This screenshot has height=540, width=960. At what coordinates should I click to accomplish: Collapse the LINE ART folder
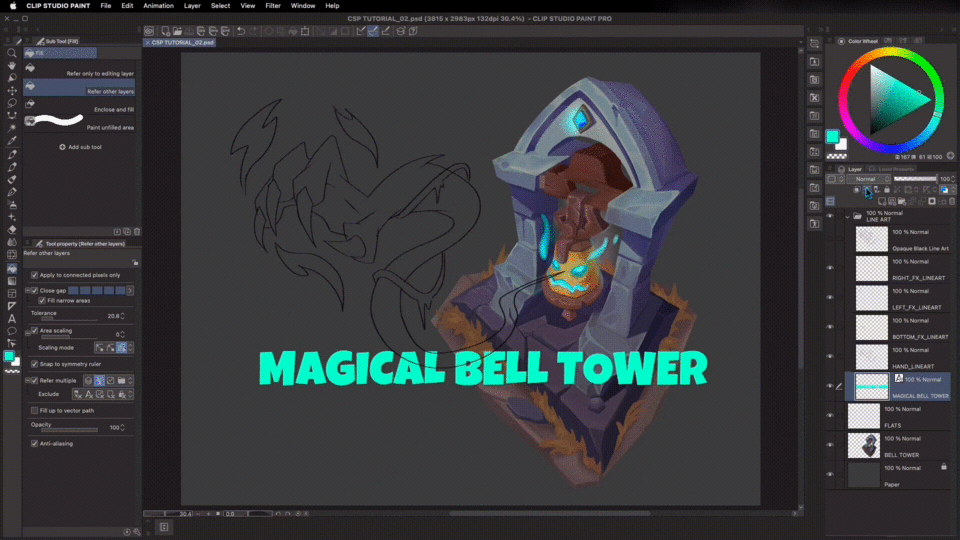point(847,216)
